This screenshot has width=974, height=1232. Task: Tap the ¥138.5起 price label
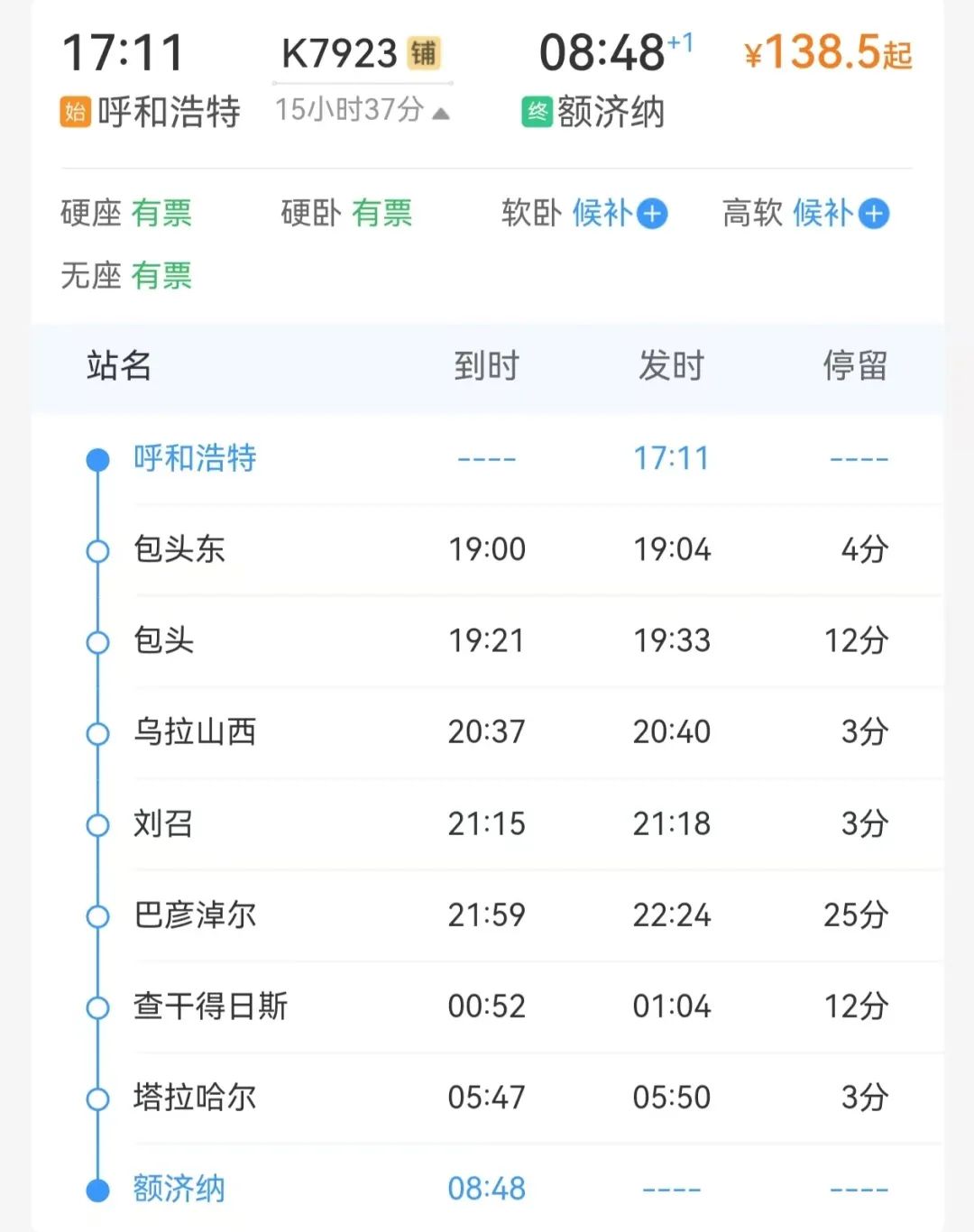(x=828, y=52)
